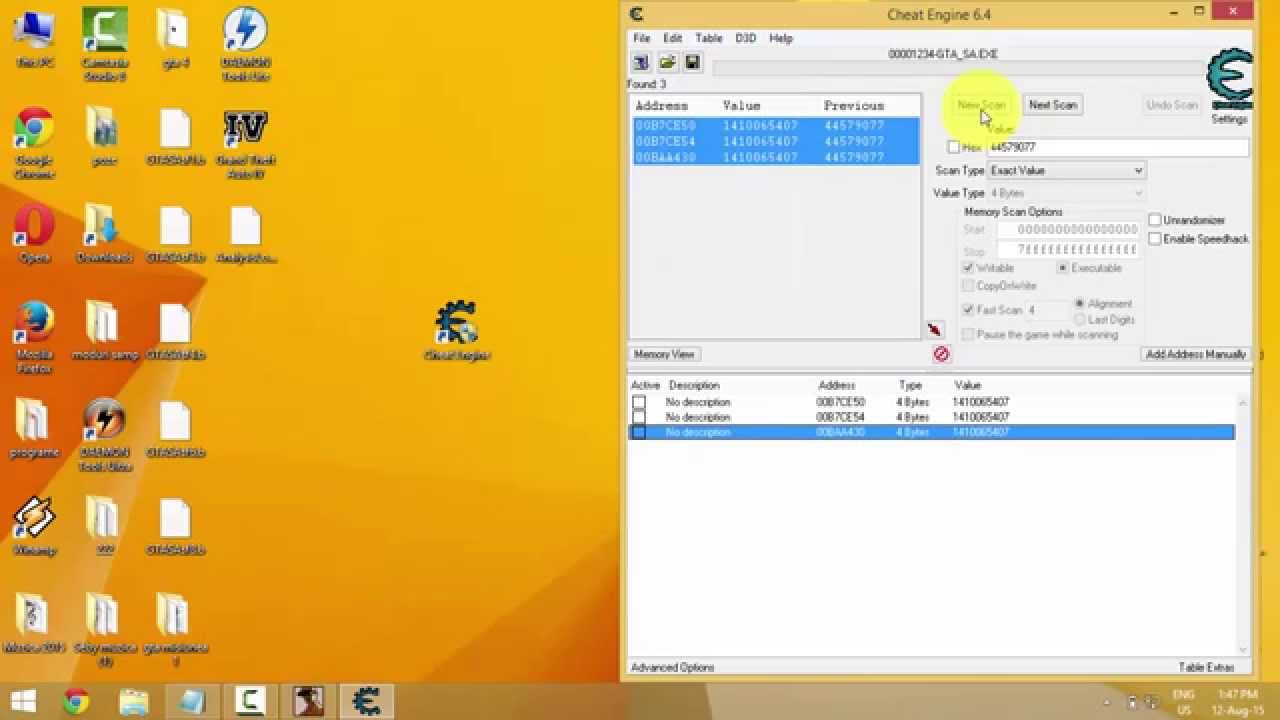Open DAEMON Tools Lite desktop shortcut
The width and height of the screenshot is (1280, 720).
(245, 44)
